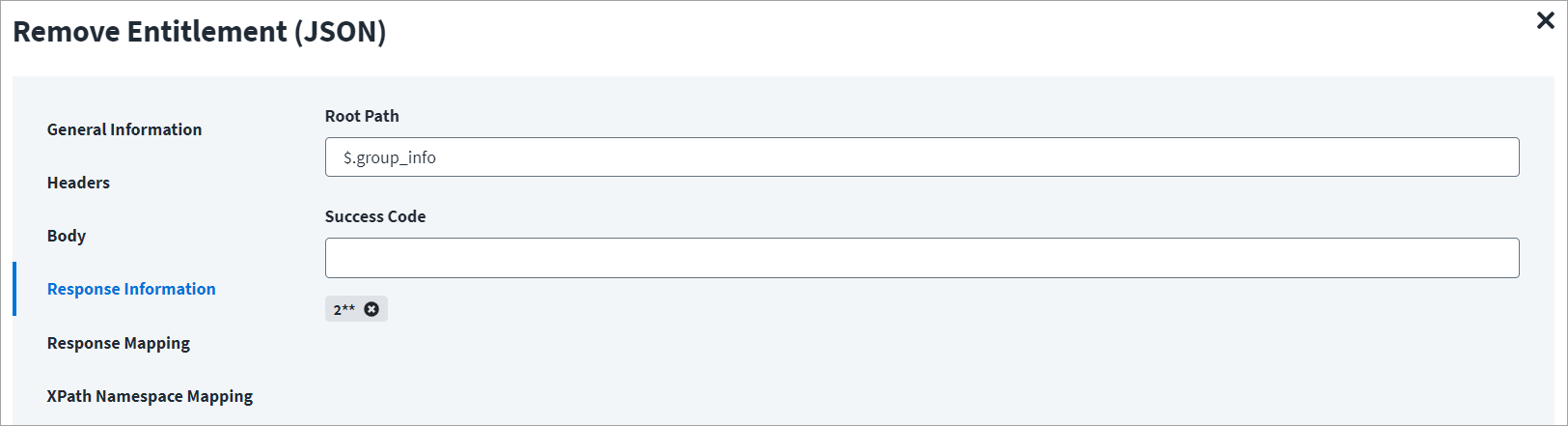This screenshot has width=1568, height=426.
Task: Remove the 2** success code chip
Action: [371, 309]
